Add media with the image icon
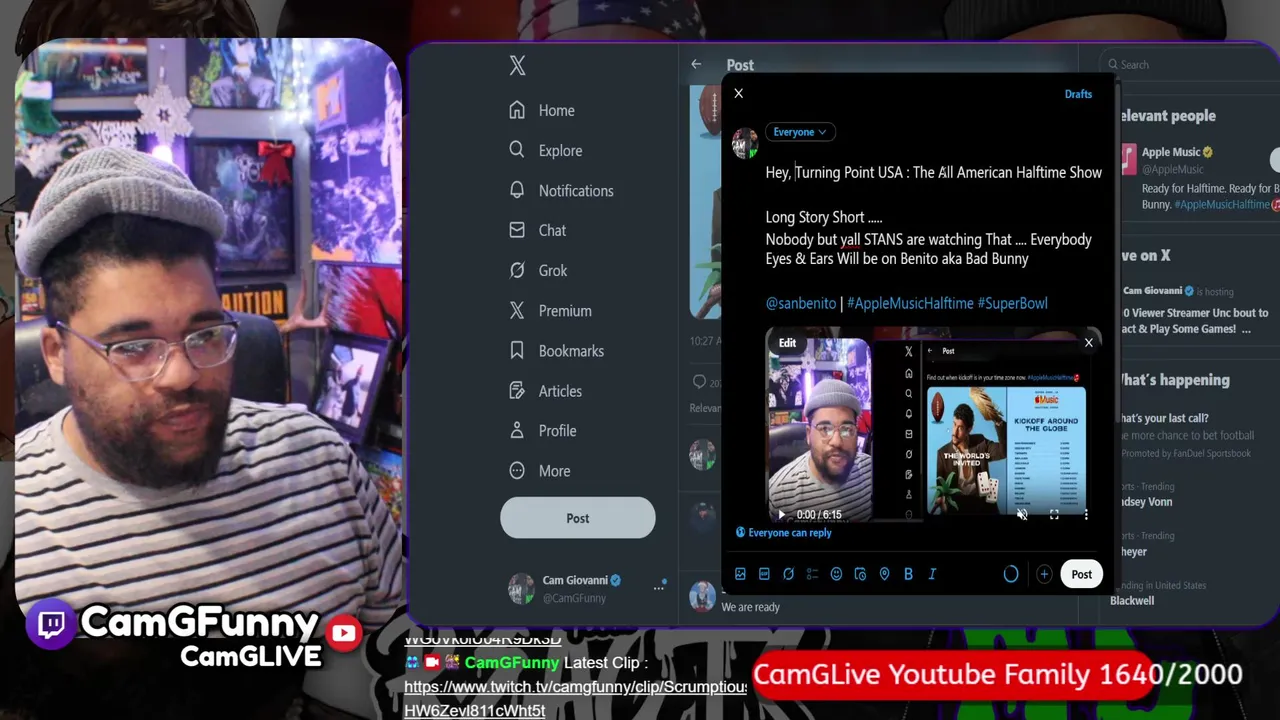This screenshot has height=720, width=1280. (740, 574)
